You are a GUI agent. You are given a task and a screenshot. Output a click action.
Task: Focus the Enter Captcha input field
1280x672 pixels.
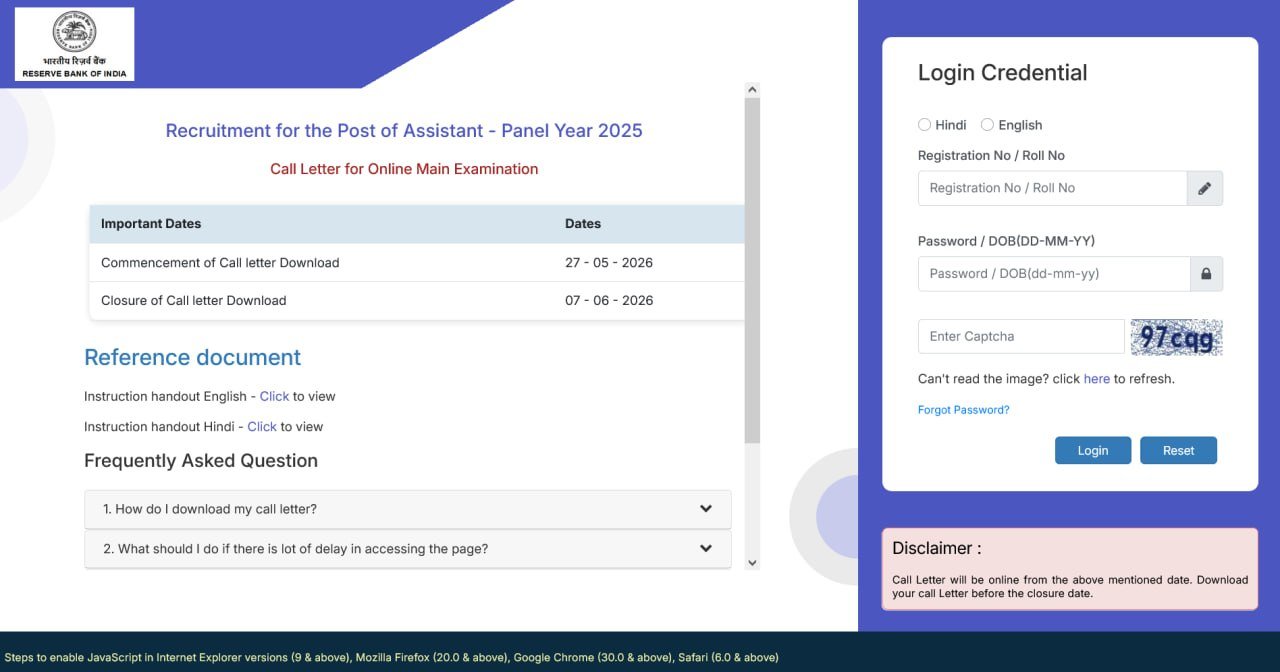point(1021,337)
